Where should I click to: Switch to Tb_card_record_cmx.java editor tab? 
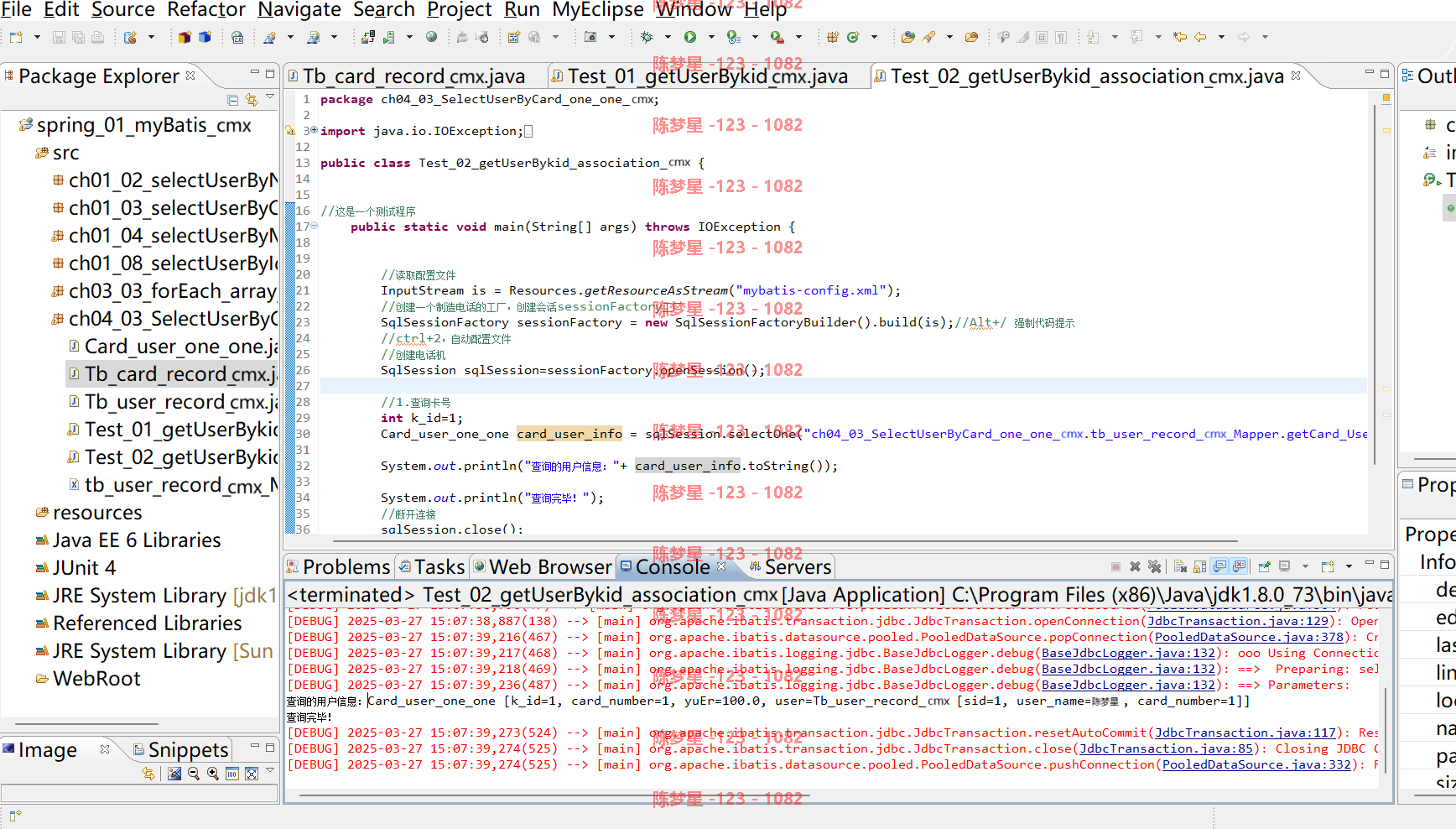(413, 76)
